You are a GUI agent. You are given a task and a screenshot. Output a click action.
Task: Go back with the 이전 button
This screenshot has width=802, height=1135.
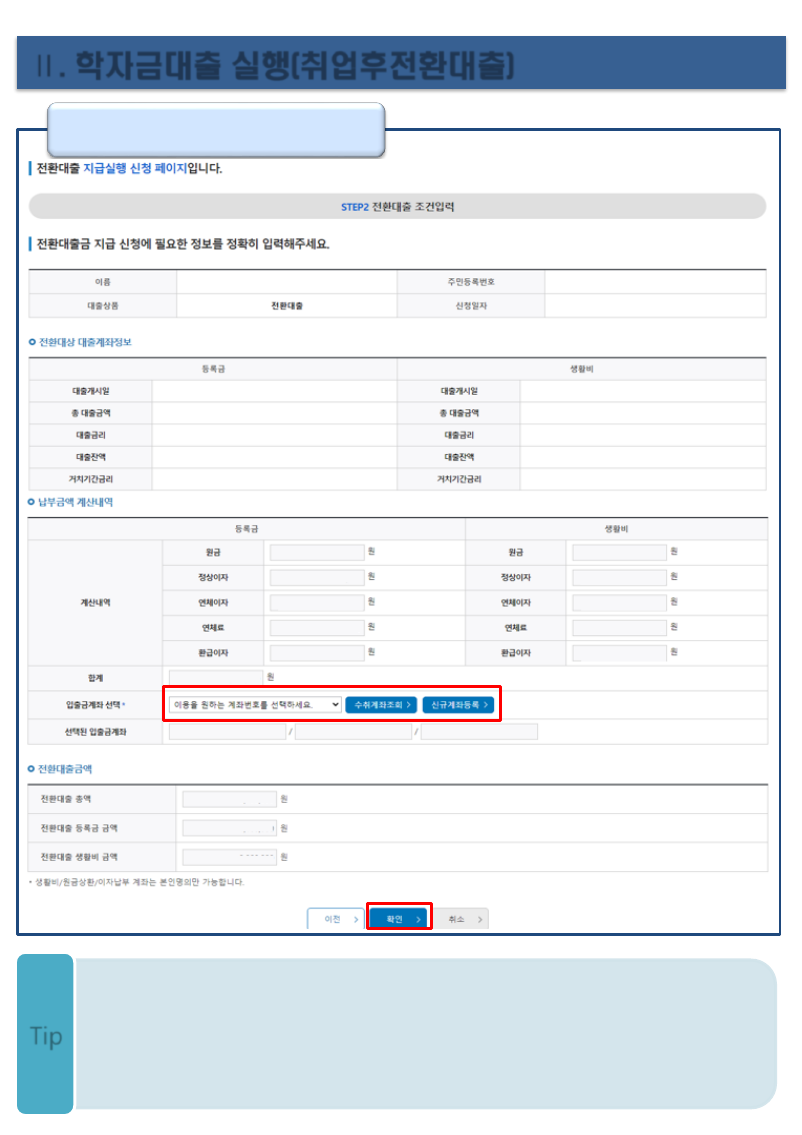(335, 919)
